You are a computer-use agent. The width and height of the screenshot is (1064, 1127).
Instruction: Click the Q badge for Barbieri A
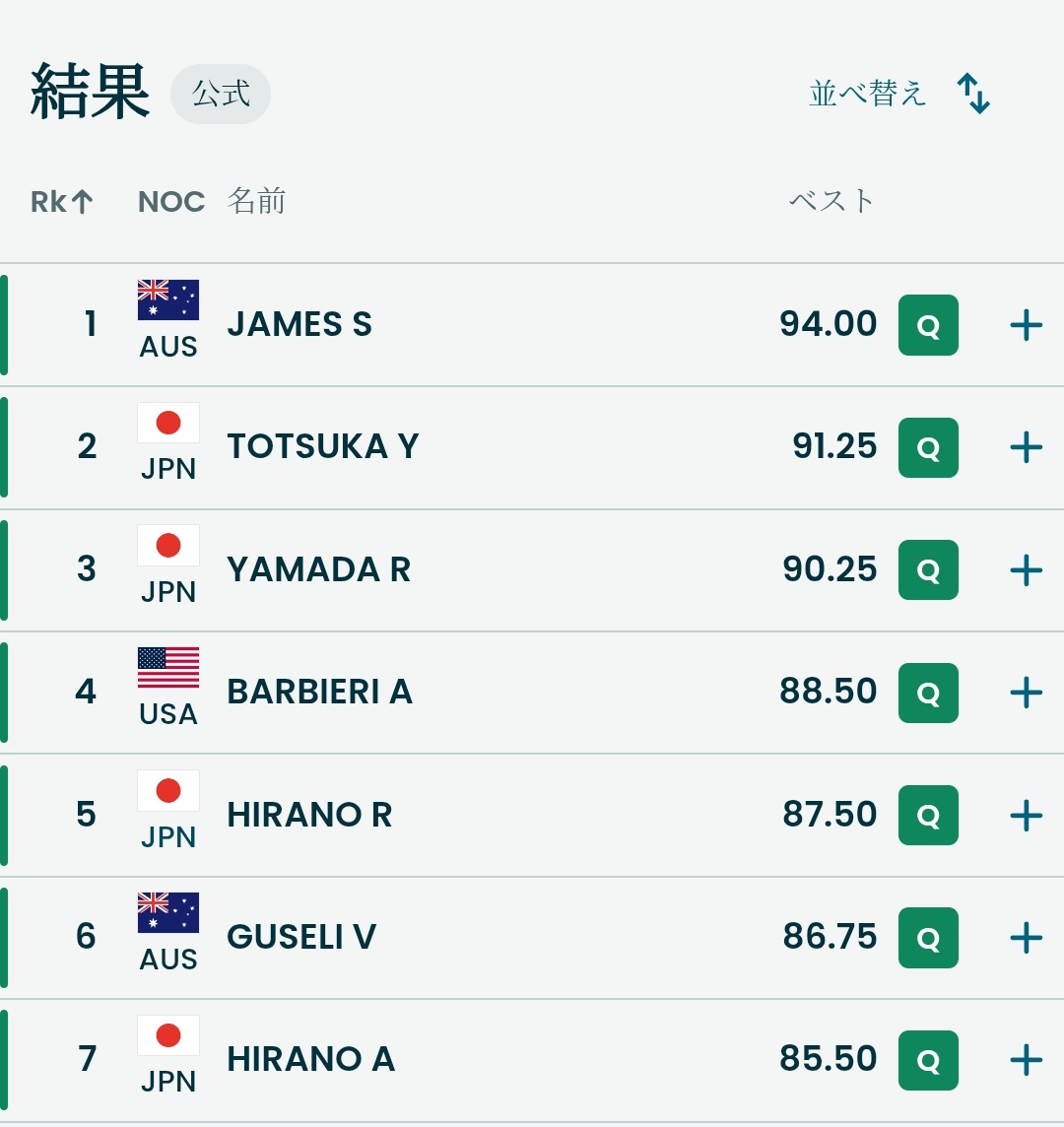click(x=928, y=693)
